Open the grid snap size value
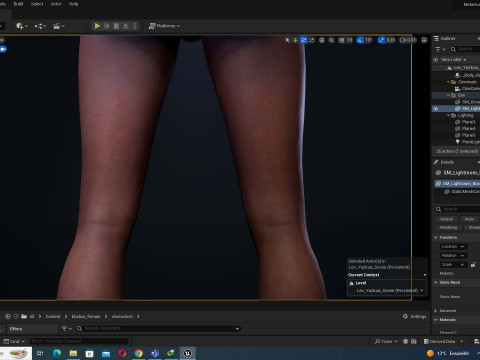The width and height of the screenshot is (480, 360). (x=349, y=40)
